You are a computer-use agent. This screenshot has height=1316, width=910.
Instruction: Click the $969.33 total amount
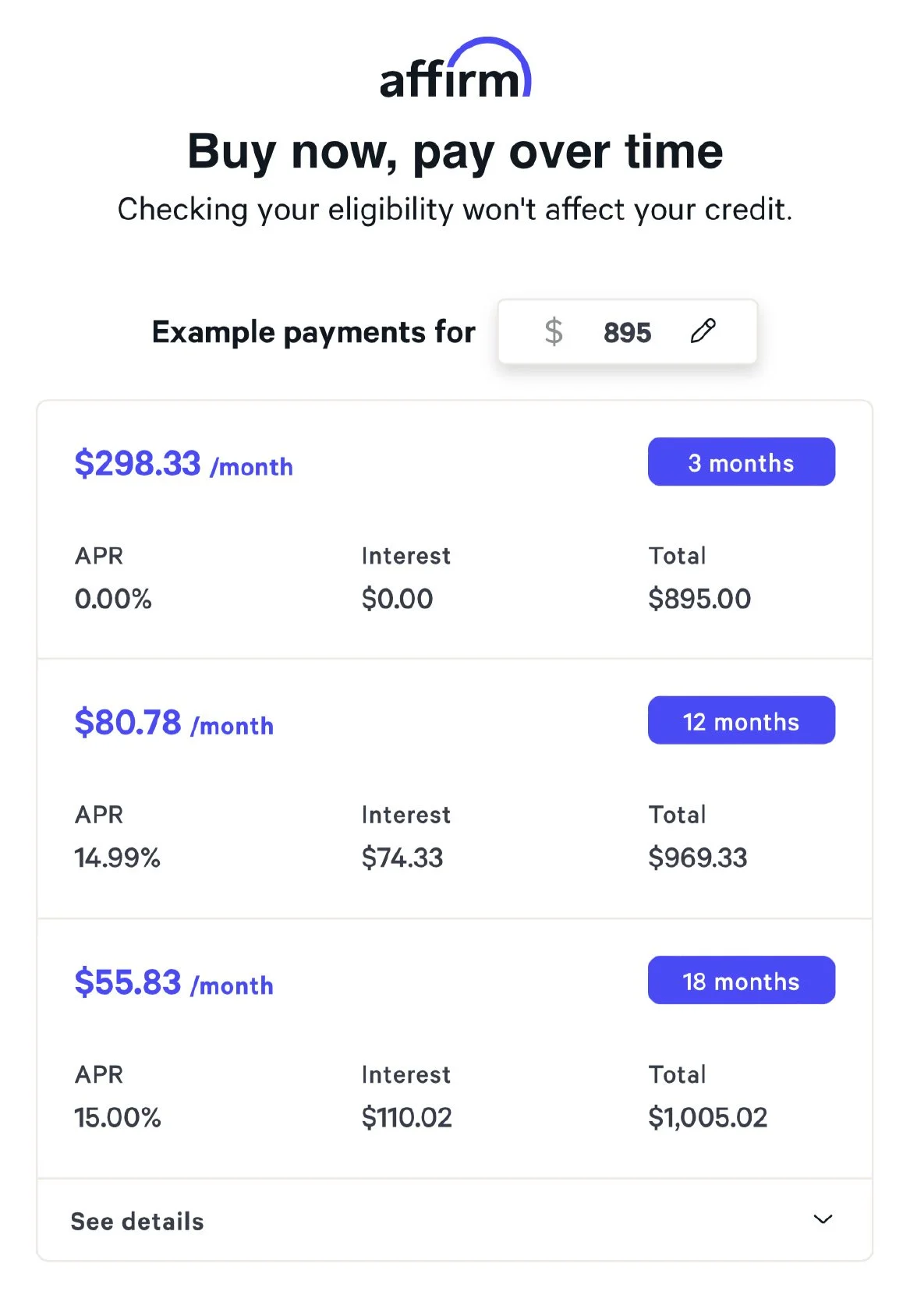(697, 858)
